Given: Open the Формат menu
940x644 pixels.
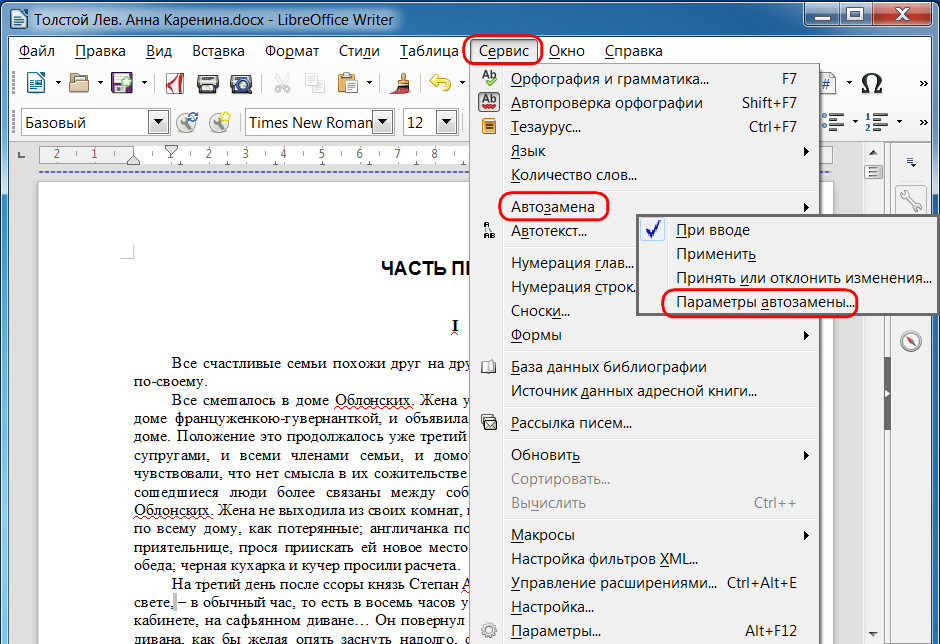Looking at the screenshot, I should [x=292, y=51].
